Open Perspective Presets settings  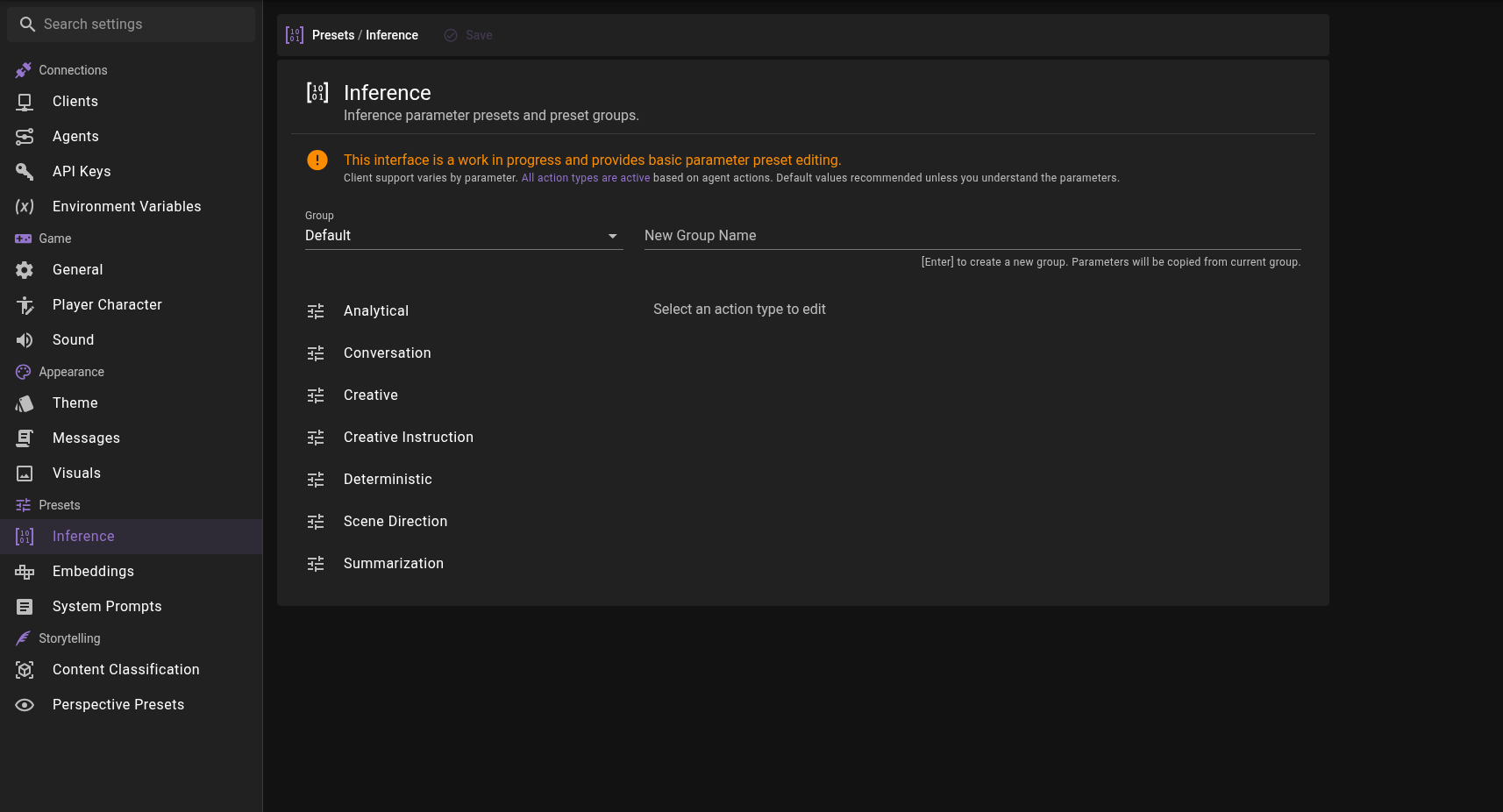(x=132, y=705)
